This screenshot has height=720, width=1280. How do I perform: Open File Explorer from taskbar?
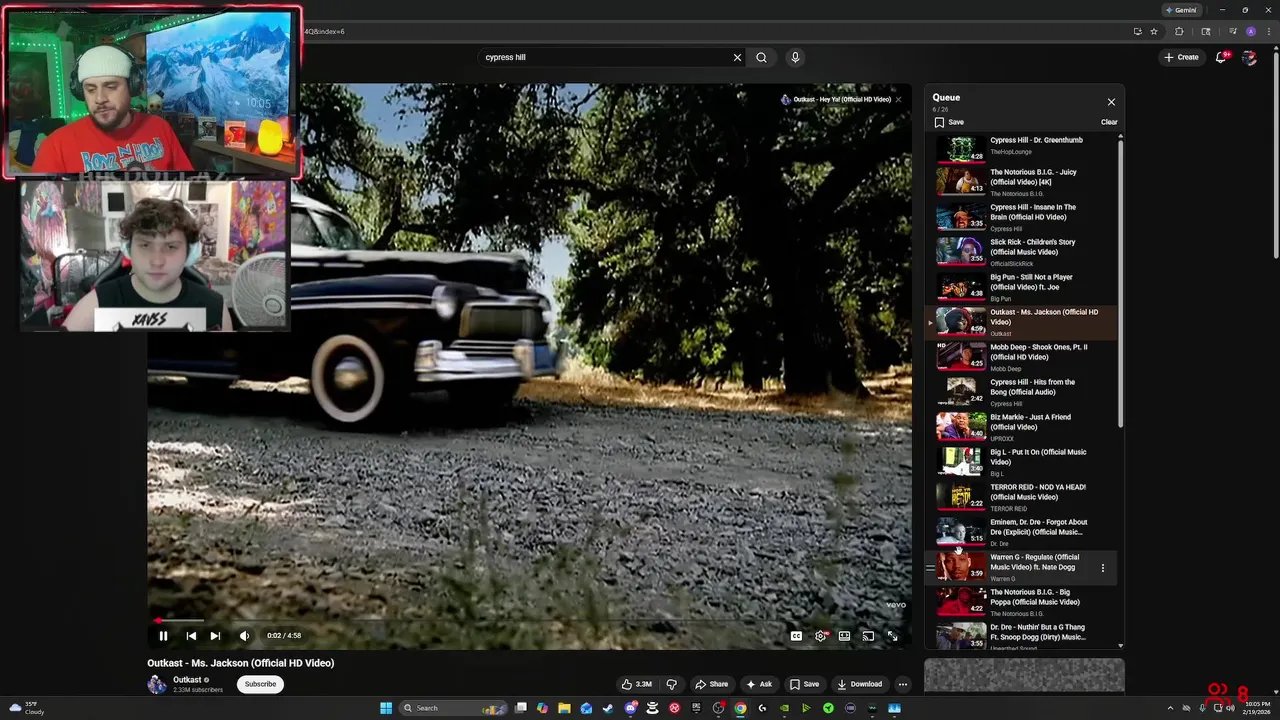pyautogui.click(x=564, y=708)
